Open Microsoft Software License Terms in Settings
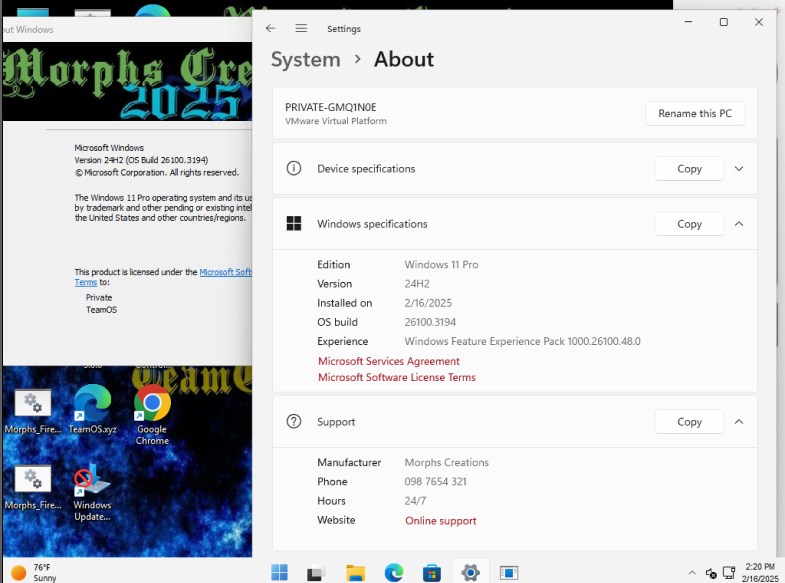This screenshot has height=583, width=785. pos(397,377)
